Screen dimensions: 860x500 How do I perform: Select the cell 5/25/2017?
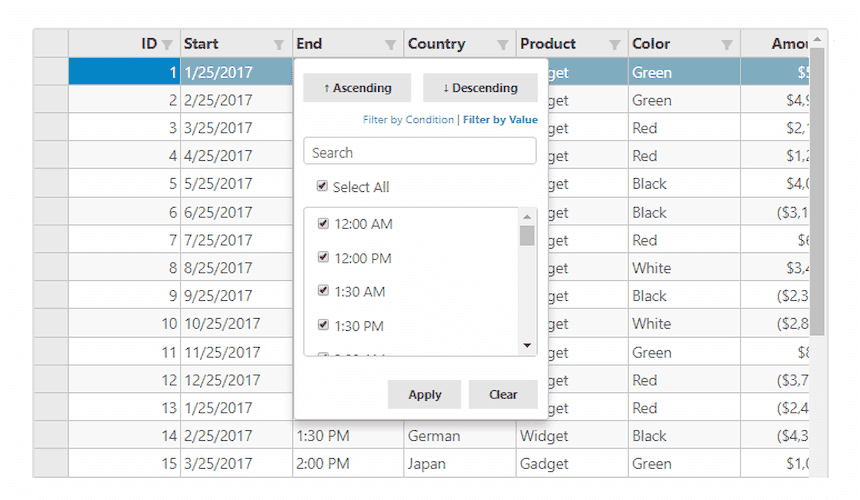pyautogui.click(x=236, y=184)
